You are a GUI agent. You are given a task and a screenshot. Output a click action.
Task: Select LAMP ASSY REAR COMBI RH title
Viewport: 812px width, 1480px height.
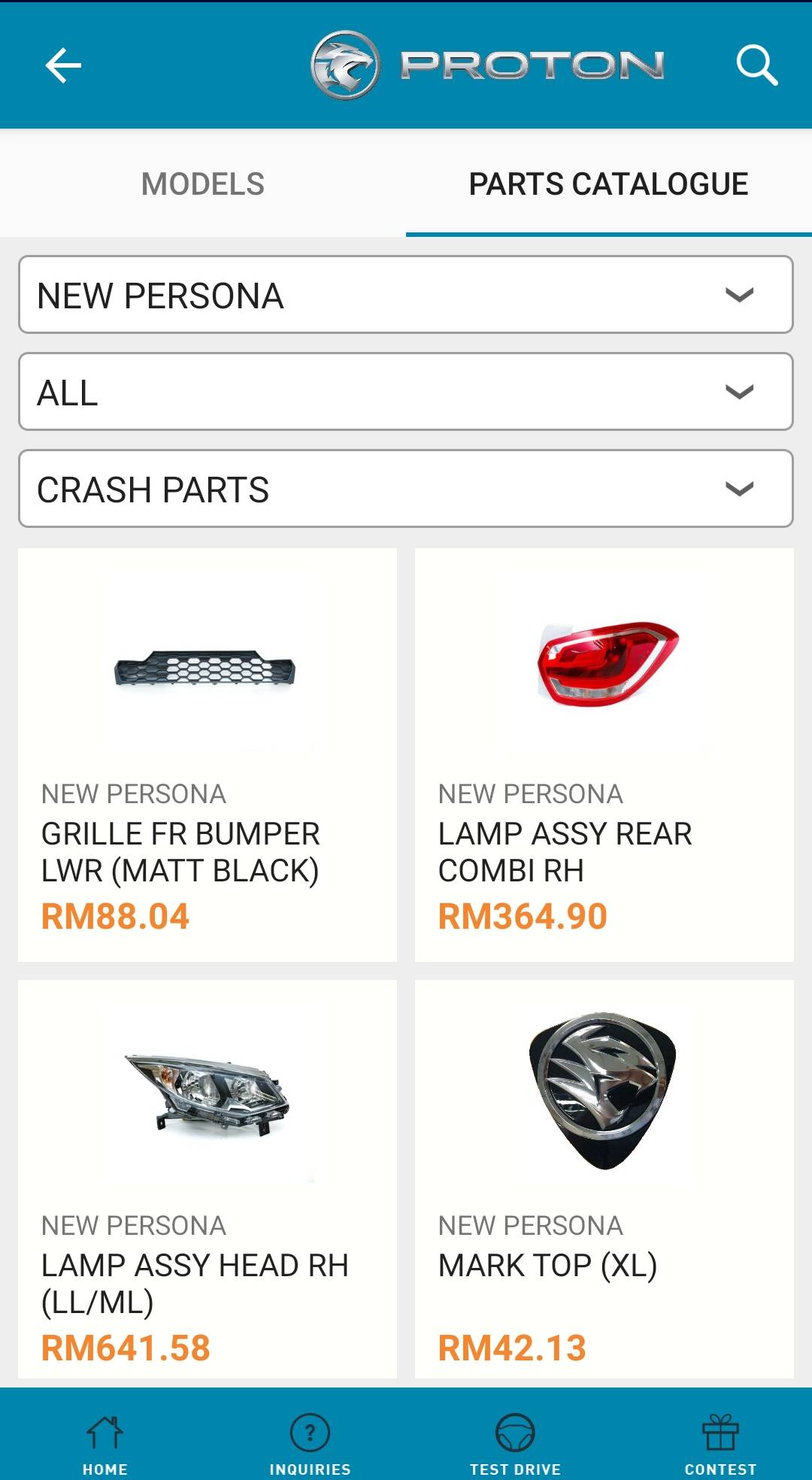[565, 852]
